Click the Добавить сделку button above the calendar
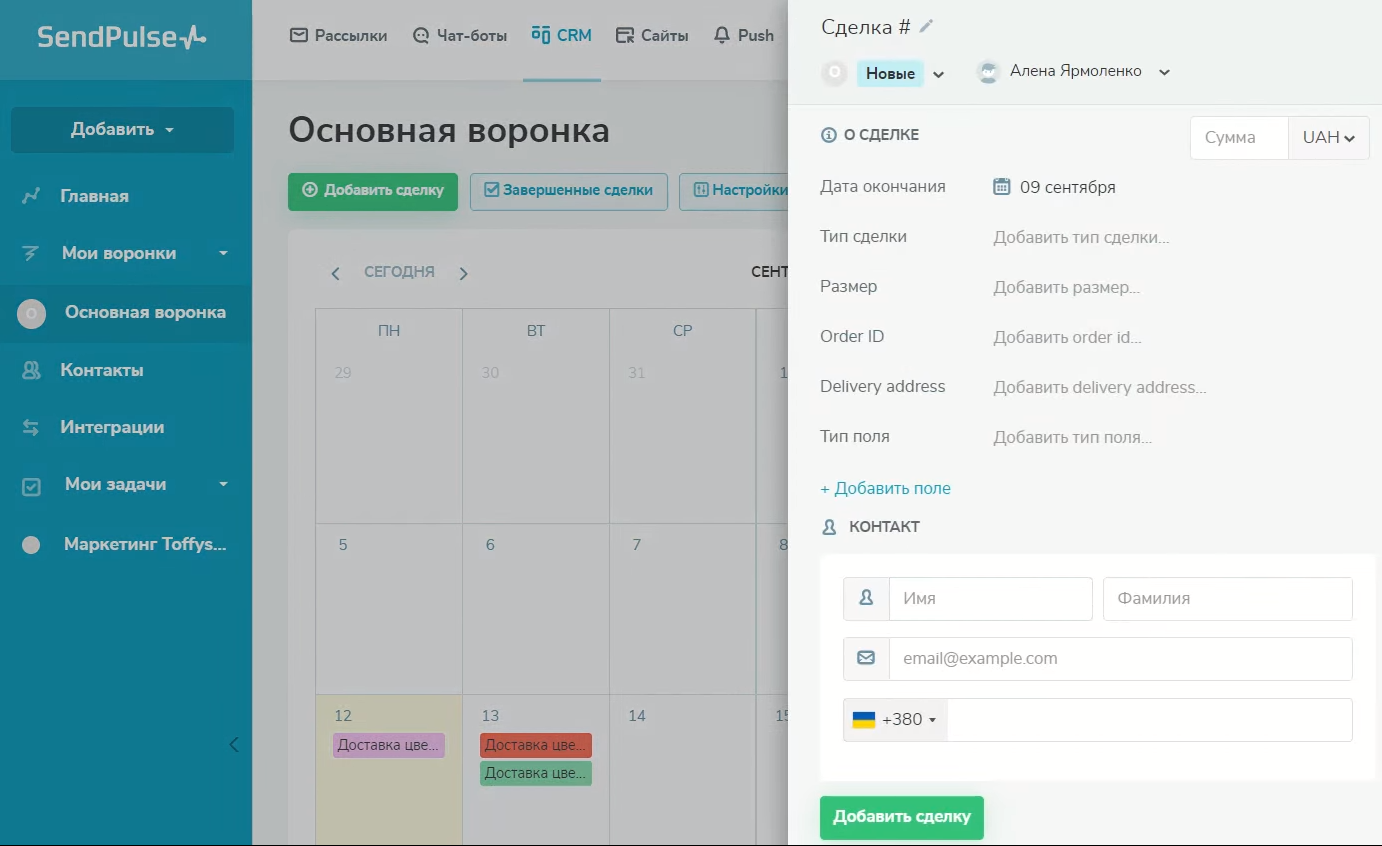The image size is (1382, 846). click(373, 190)
